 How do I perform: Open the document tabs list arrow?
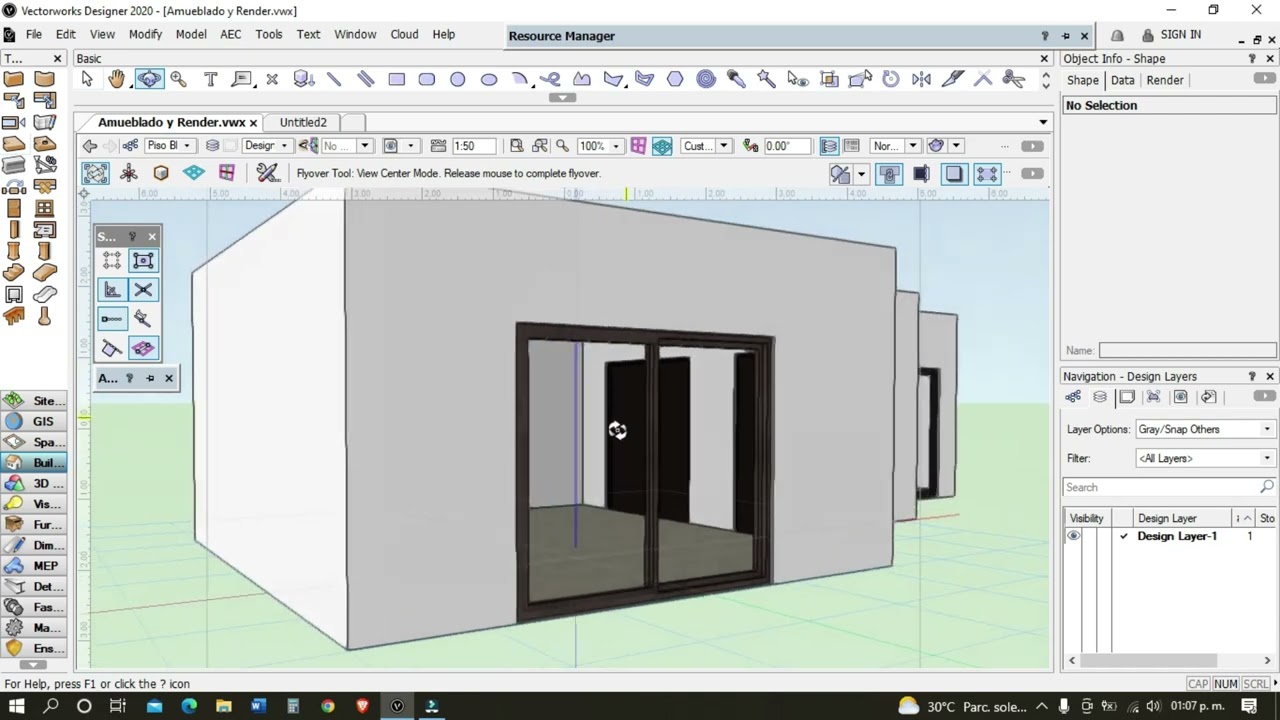(x=1043, y=122)
